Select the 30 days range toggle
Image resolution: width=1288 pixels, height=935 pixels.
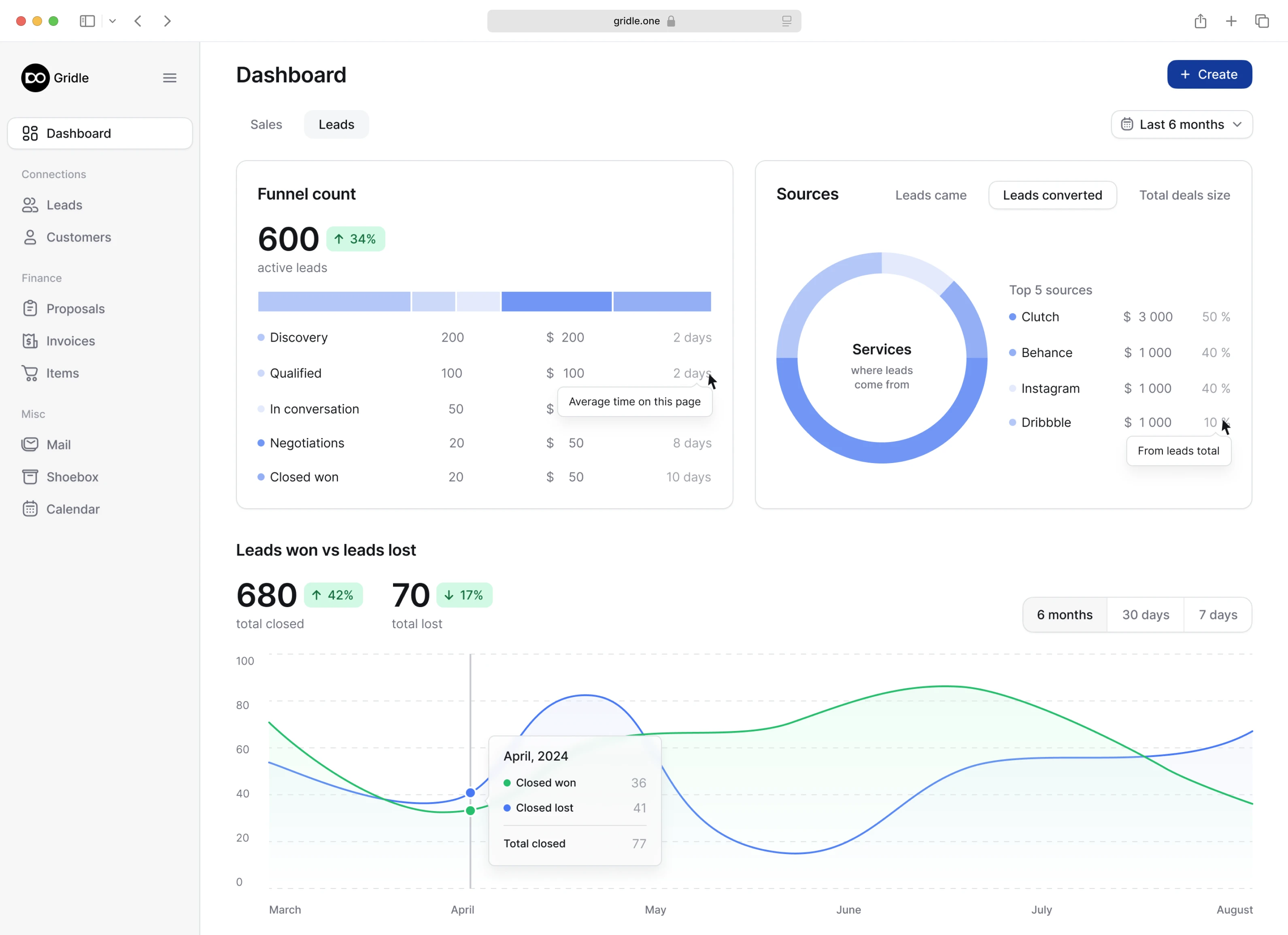point(1145,614)
